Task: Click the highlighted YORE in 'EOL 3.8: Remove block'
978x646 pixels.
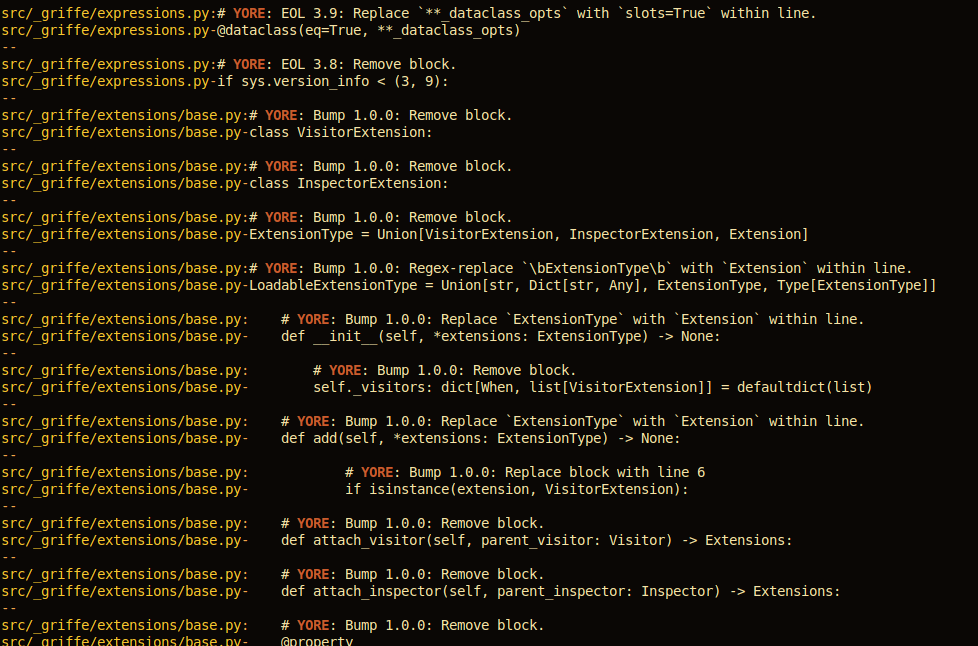Action: coord(249,64)
